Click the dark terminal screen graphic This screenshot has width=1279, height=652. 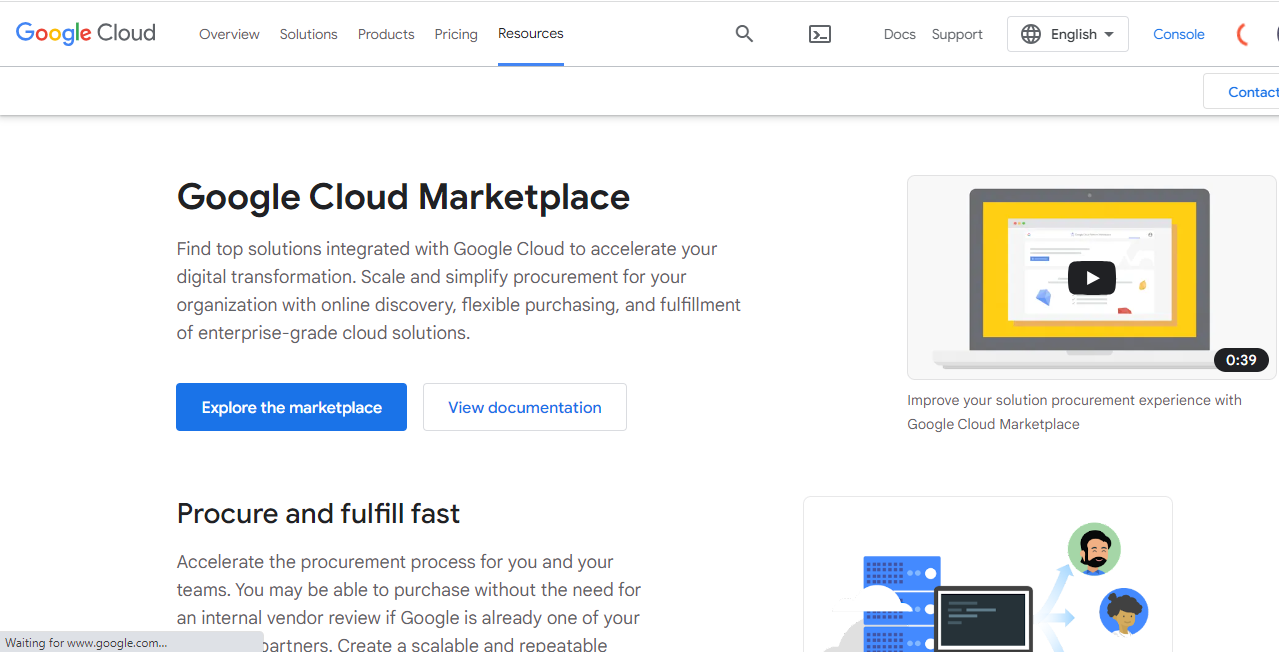coord(984,619)
